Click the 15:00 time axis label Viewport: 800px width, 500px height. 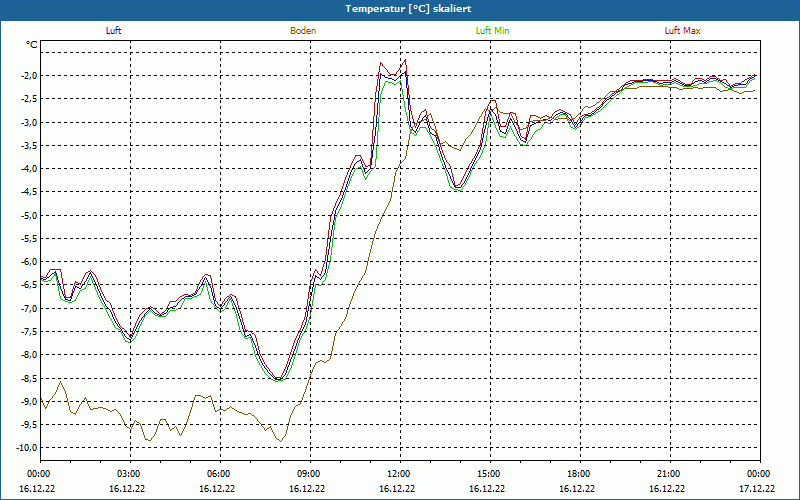(490, 474)
